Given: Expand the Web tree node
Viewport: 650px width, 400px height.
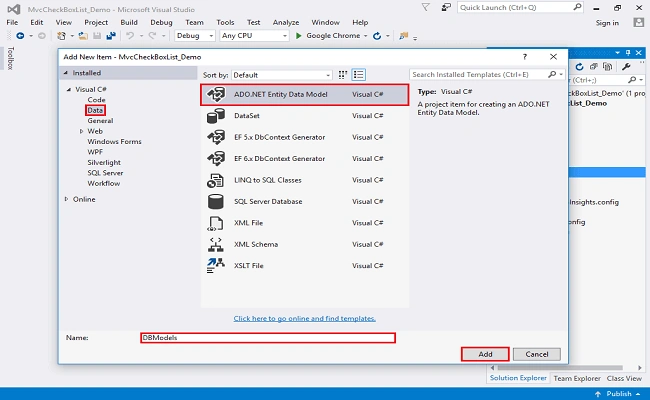Looking at the screenshot, I should tap(81, 131).
